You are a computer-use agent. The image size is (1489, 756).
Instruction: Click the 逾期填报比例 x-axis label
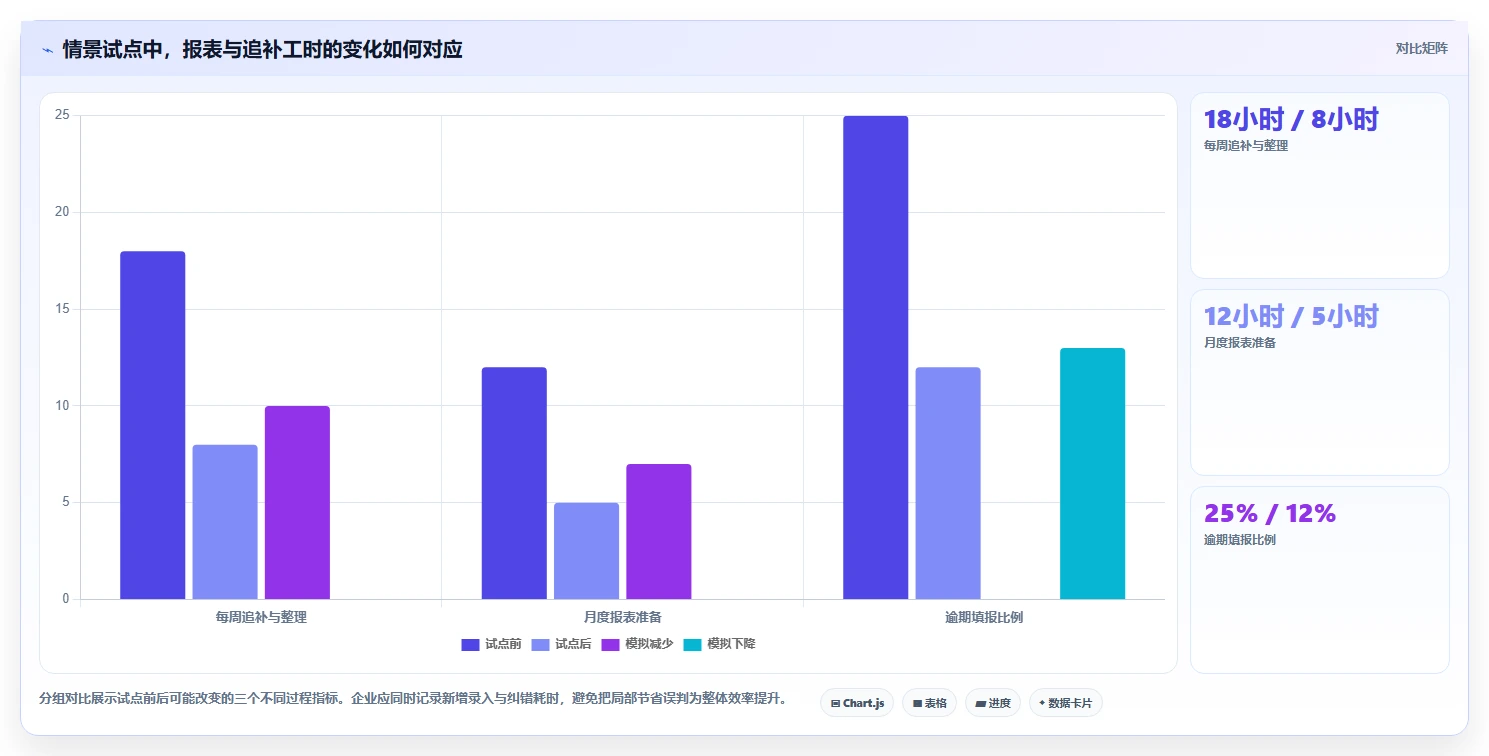pyautogui.click(x=984, y=618)
